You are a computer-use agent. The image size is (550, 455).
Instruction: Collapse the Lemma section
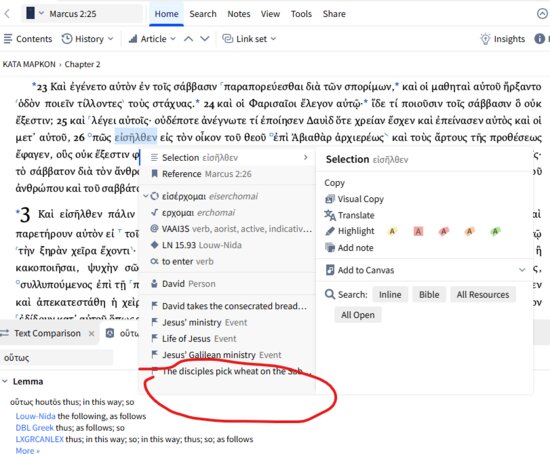pos(5,381)
